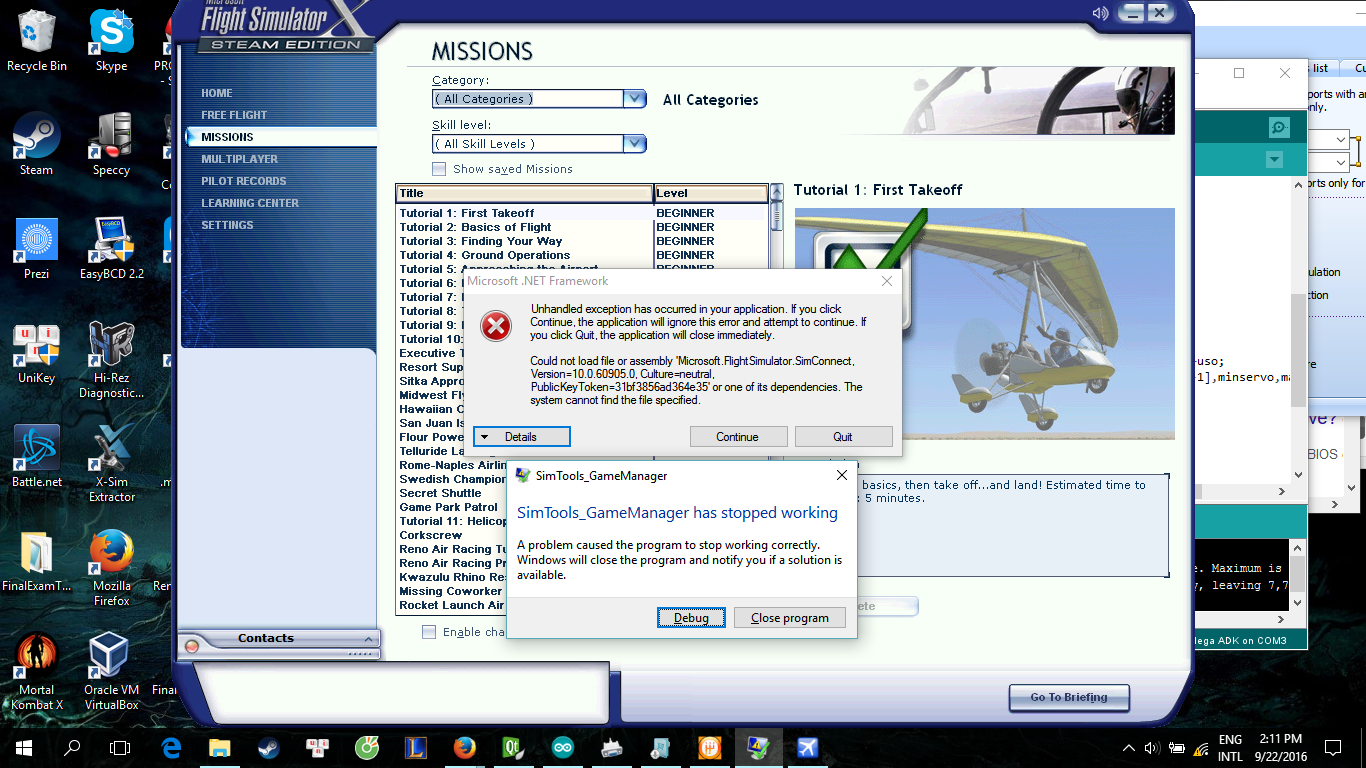This screenshot has height=768, width=1366.
Task: Click the Flight Simulator speaker sound icon
Action: coord(1100,13)
